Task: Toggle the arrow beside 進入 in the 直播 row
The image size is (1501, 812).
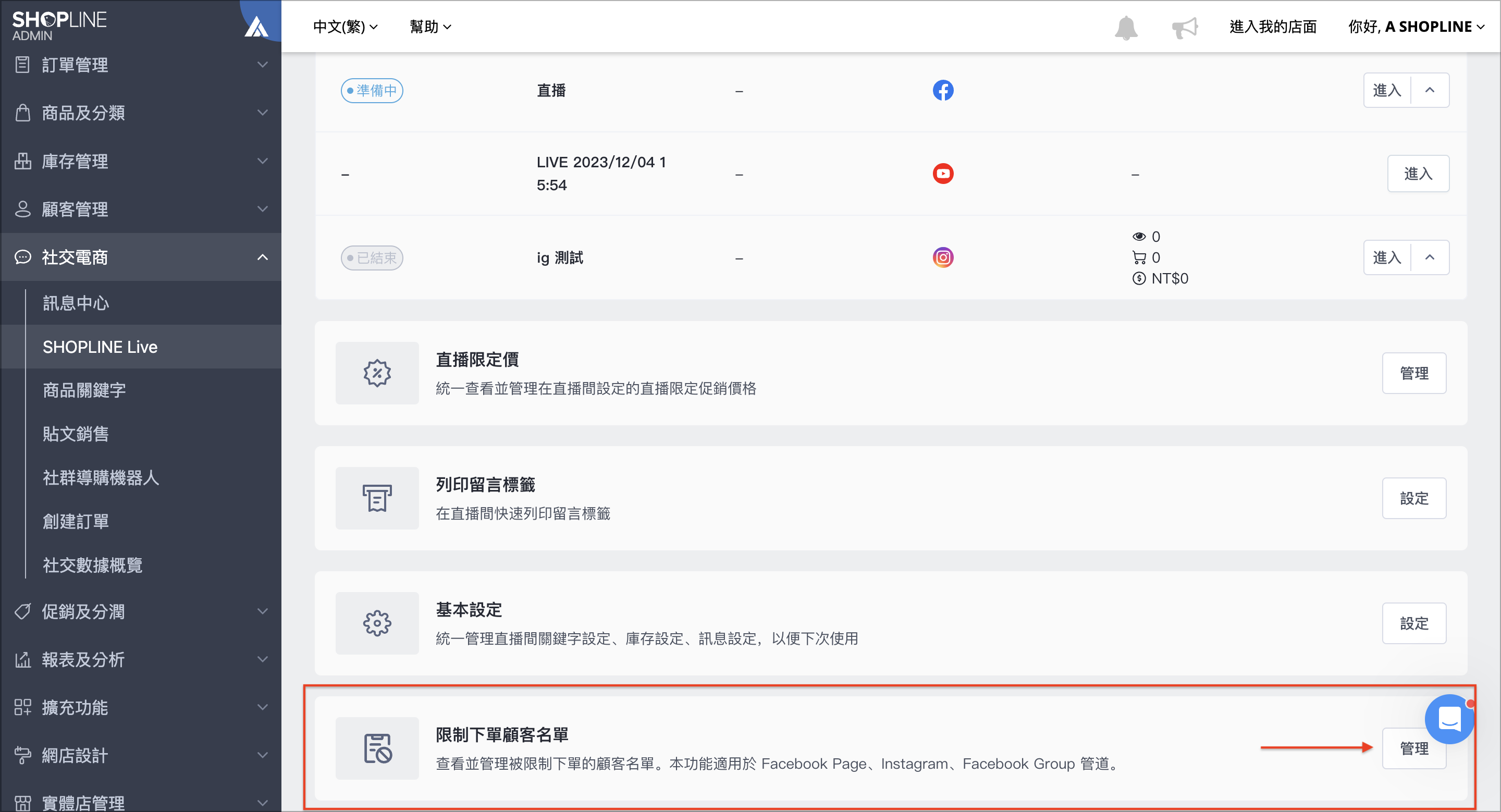Action: [1429, 90]
